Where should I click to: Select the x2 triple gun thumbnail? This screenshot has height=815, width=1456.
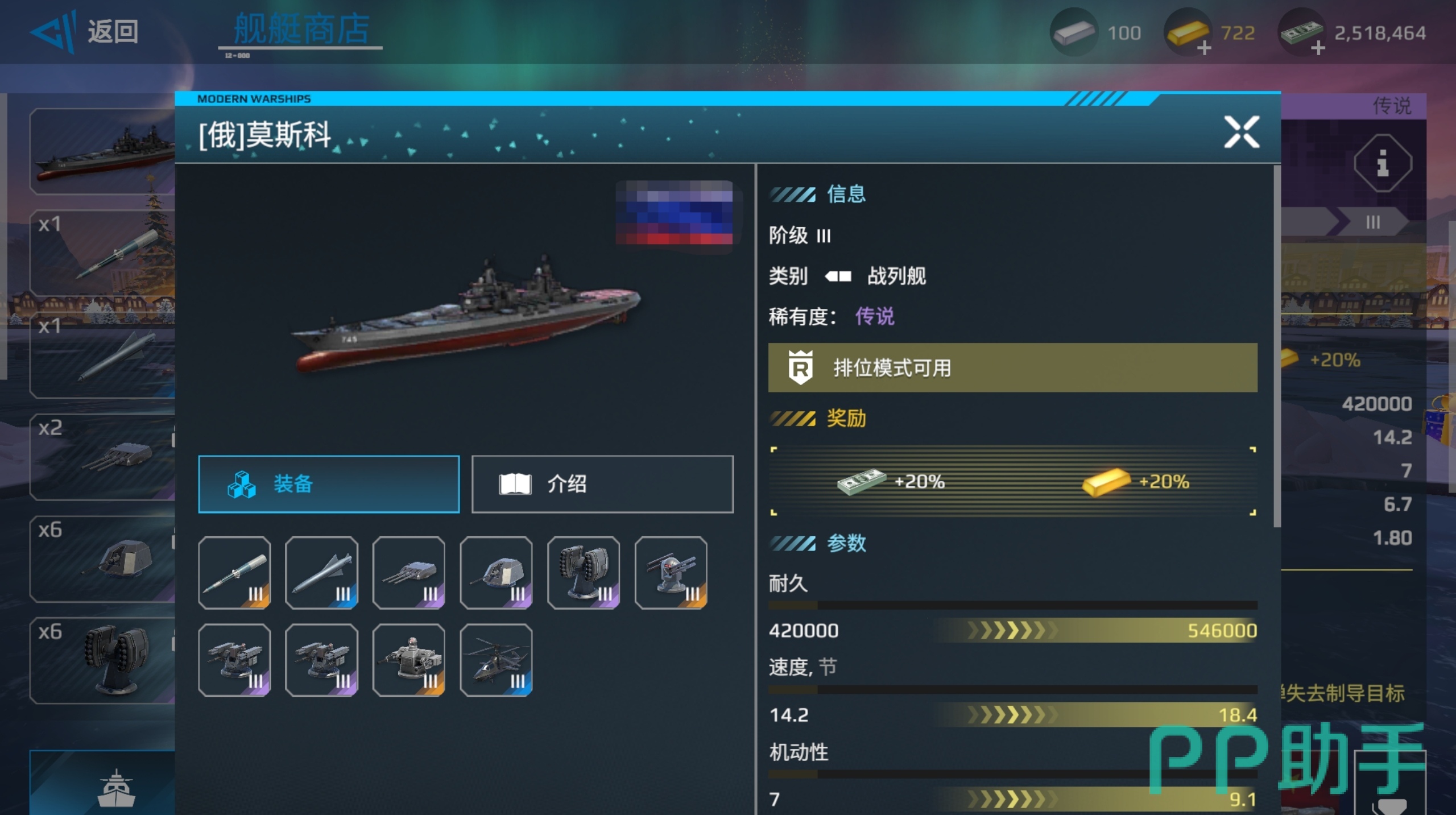click(102, 457)
